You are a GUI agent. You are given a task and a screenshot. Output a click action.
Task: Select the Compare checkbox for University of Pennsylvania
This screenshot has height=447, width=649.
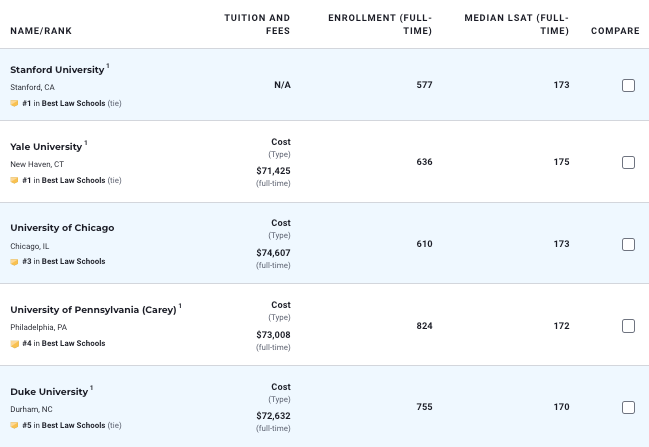pos(628,325)
